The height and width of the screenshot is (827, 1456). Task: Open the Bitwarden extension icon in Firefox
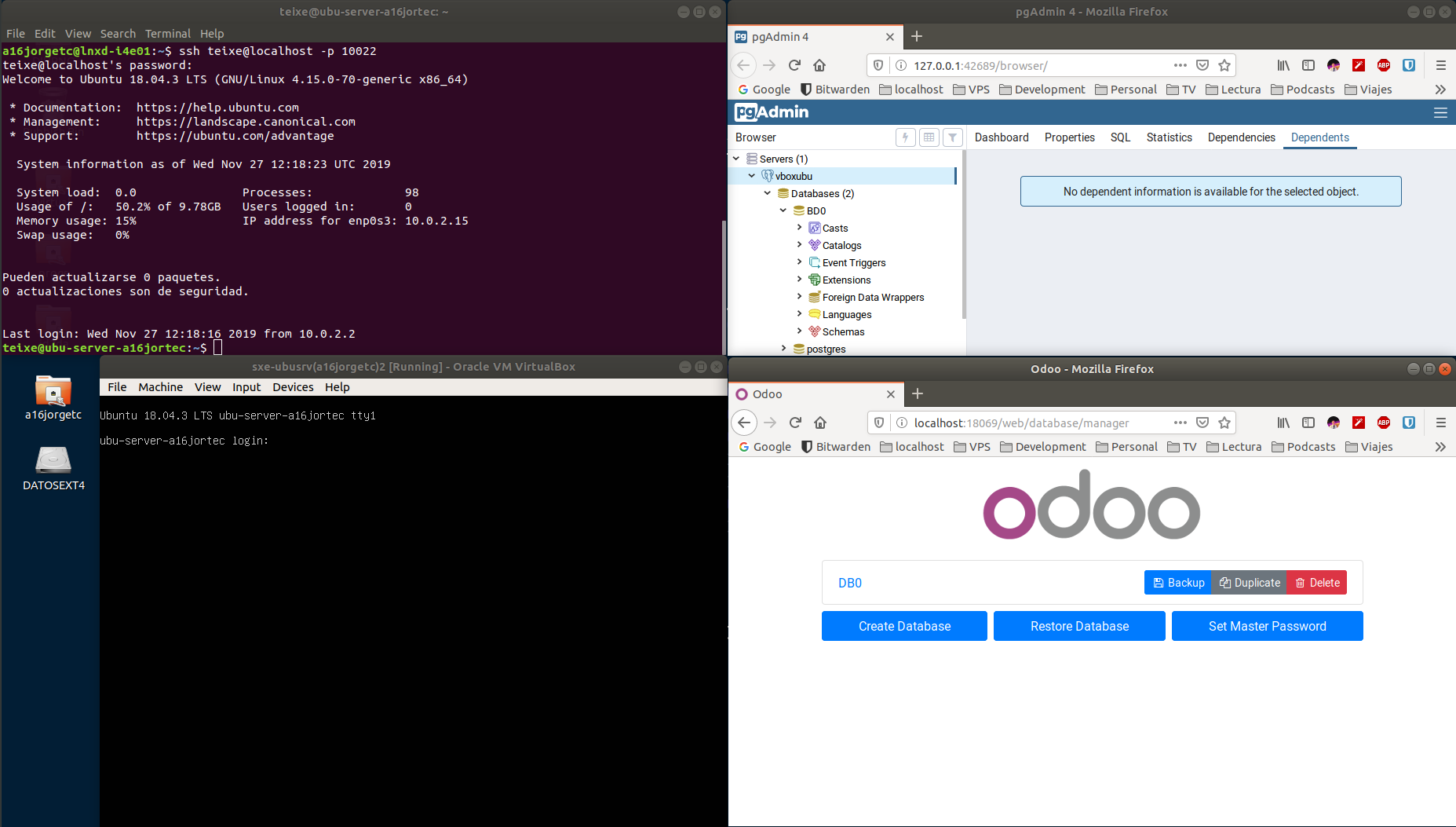coord(1409,65)
